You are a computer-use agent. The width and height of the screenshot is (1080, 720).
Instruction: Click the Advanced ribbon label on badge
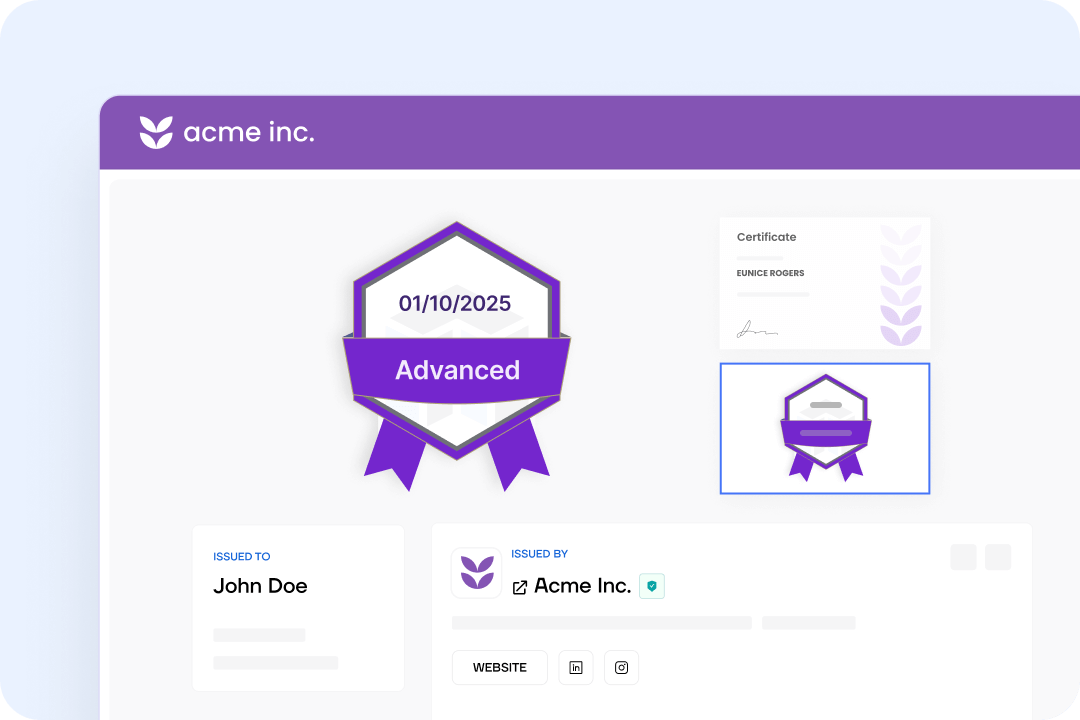pos(457,370)
